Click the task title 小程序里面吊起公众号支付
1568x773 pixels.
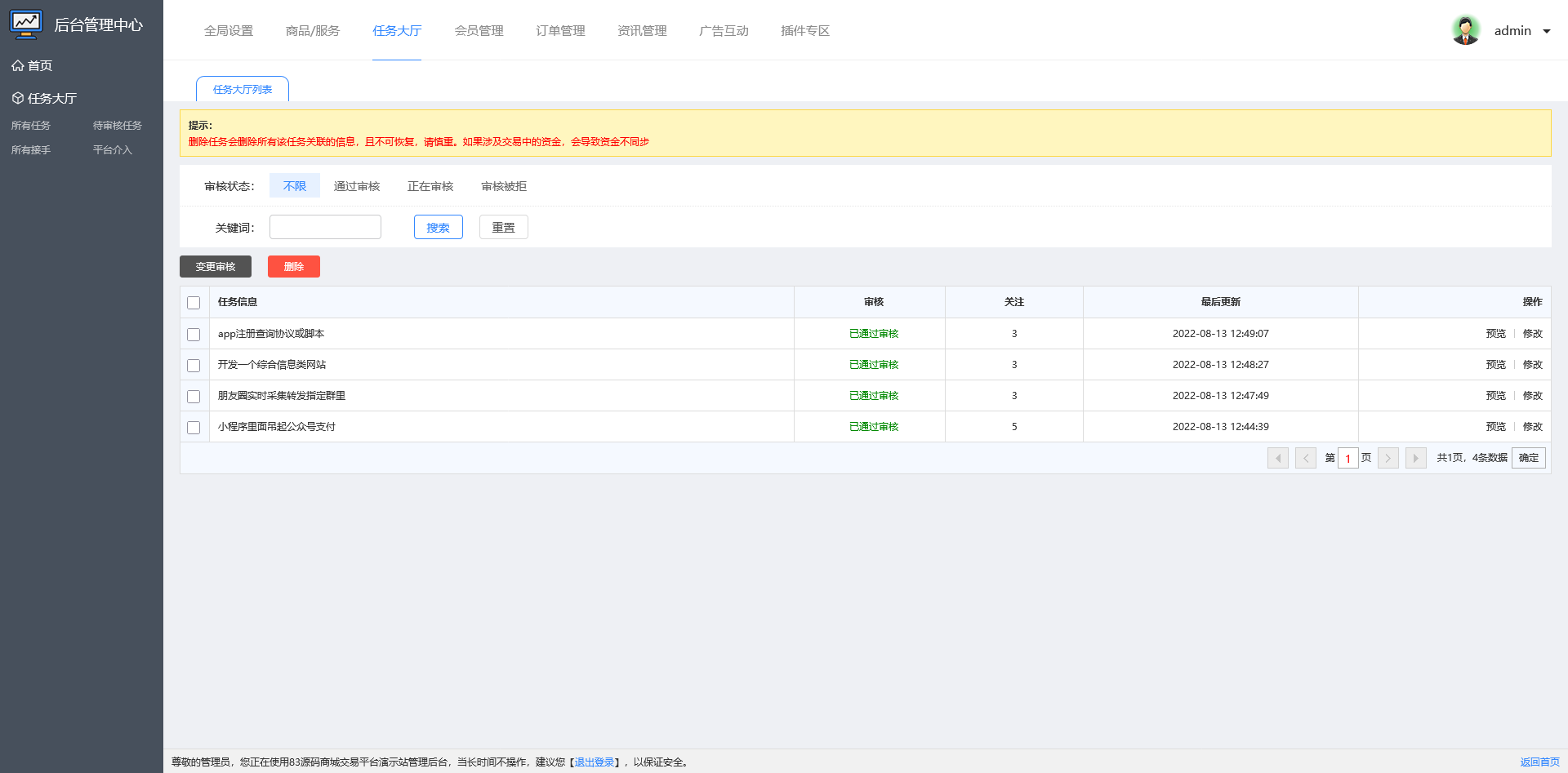(x=277, y=427)
